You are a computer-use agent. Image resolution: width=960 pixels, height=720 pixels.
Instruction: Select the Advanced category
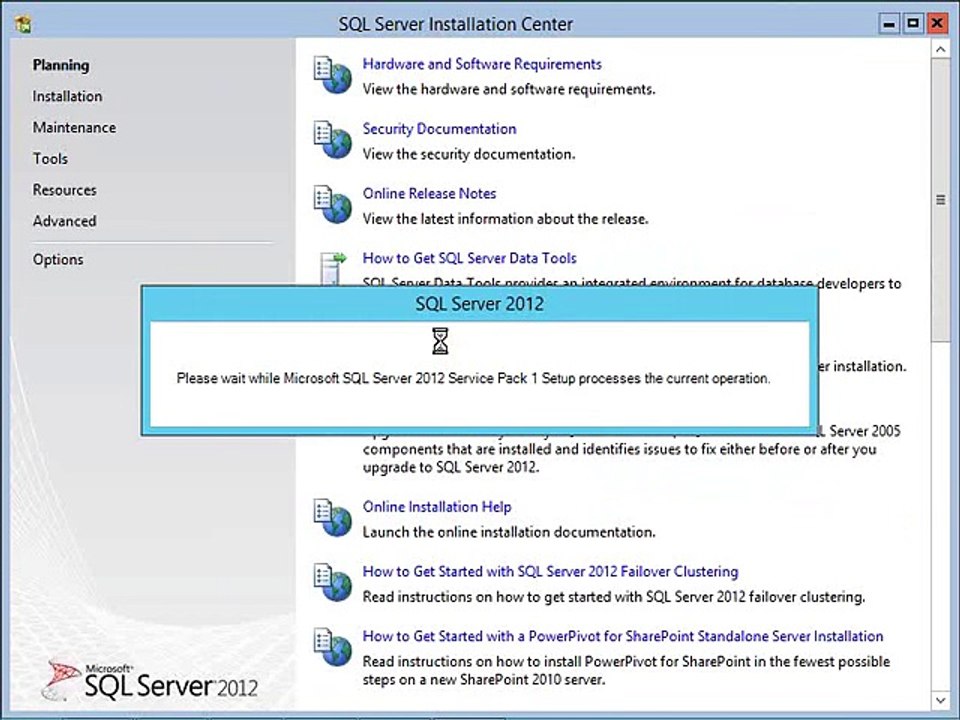(64, 221)
